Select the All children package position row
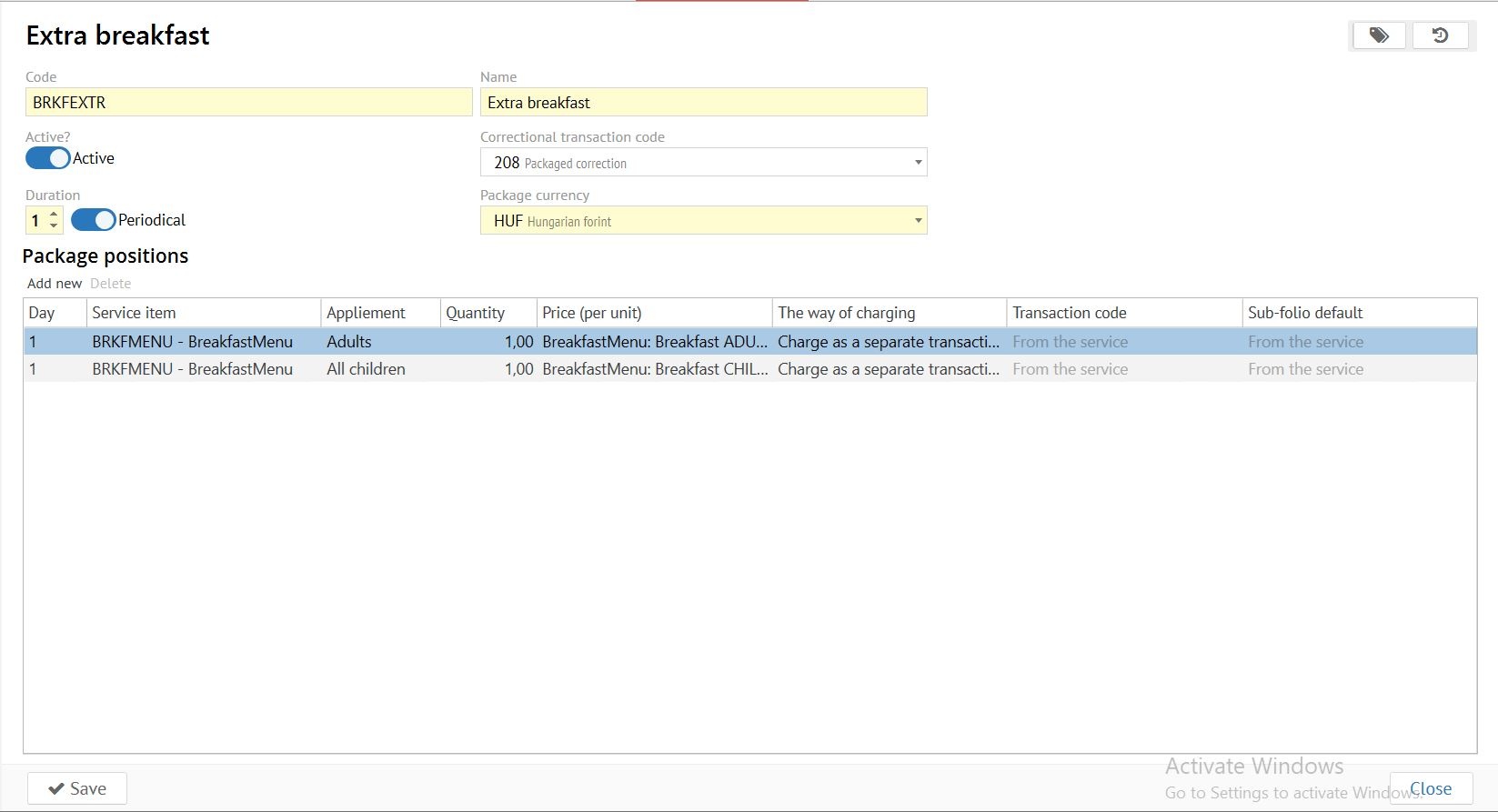Image resolution: width=1498 pixels, height=812 pixels. [364, 369]
